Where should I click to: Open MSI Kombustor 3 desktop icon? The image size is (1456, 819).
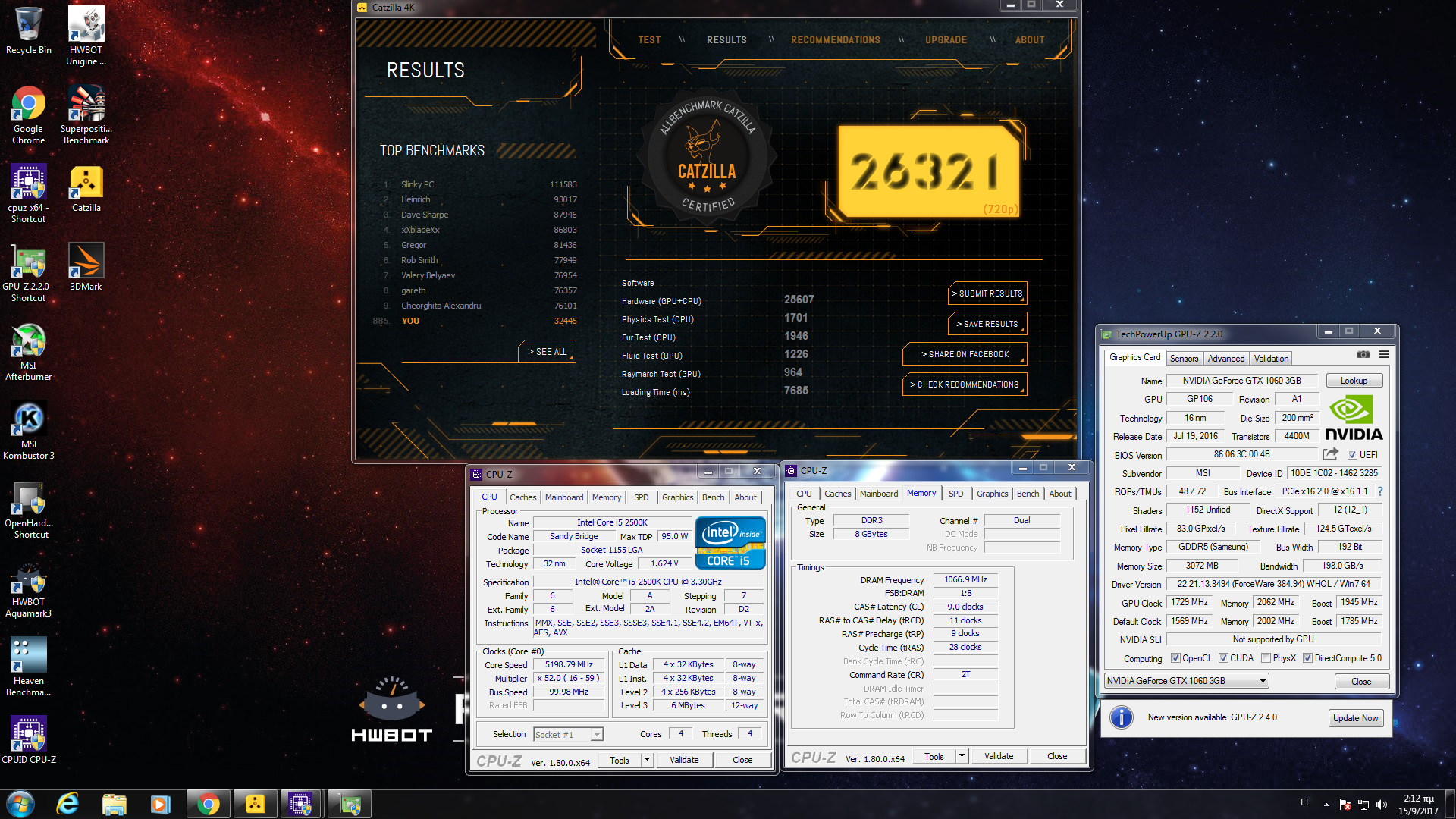28,430
